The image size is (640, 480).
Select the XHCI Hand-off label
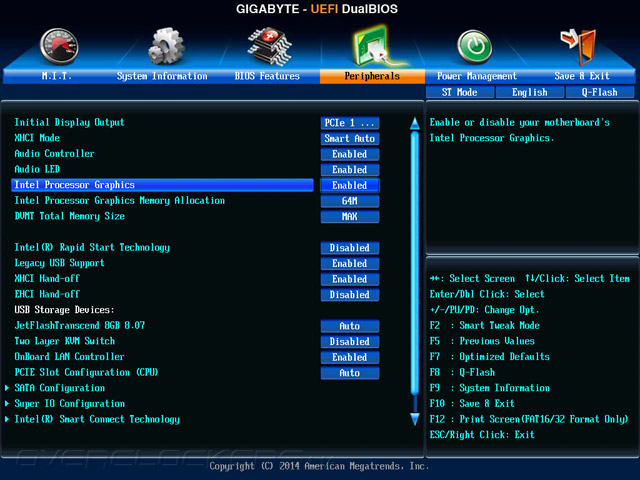47,278
